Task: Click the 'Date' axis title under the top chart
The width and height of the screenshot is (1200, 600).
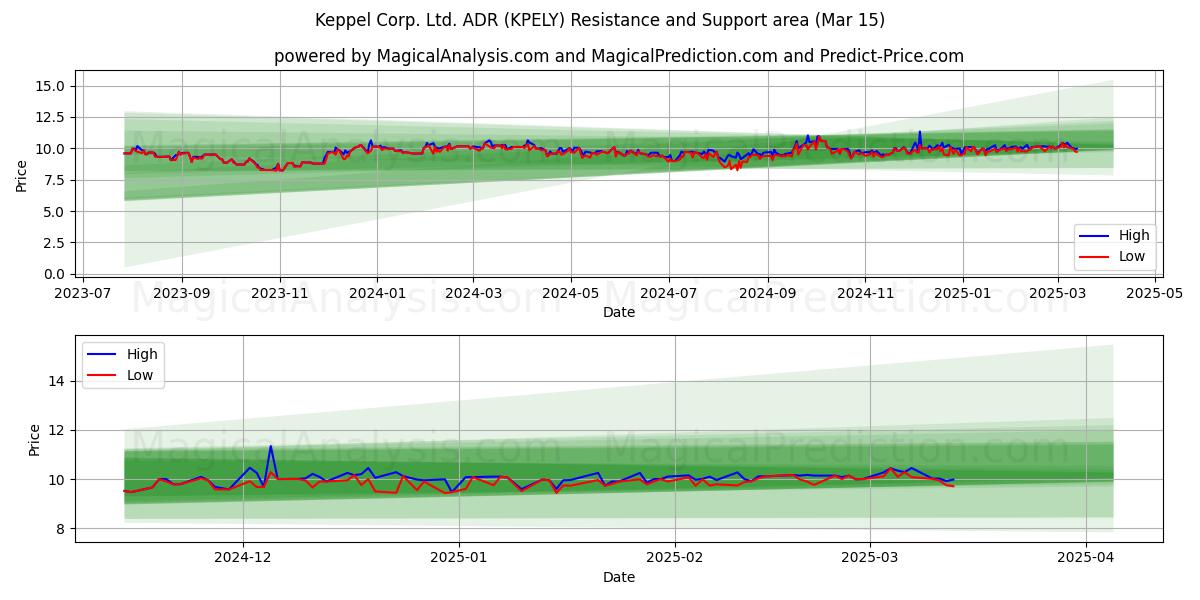Action: pos(619,313)
